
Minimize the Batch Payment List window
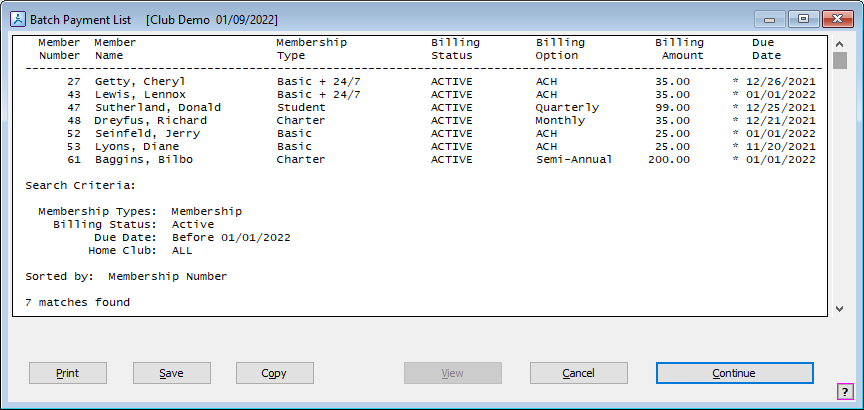(x=773, y=19)
